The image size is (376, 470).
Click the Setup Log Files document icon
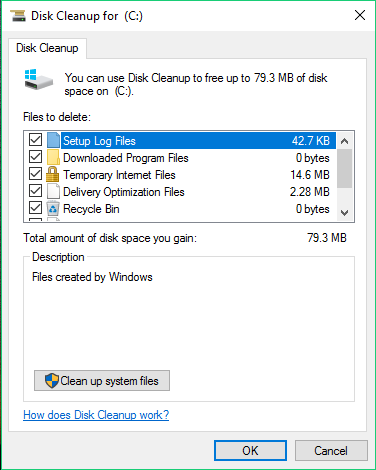[53, 140]
